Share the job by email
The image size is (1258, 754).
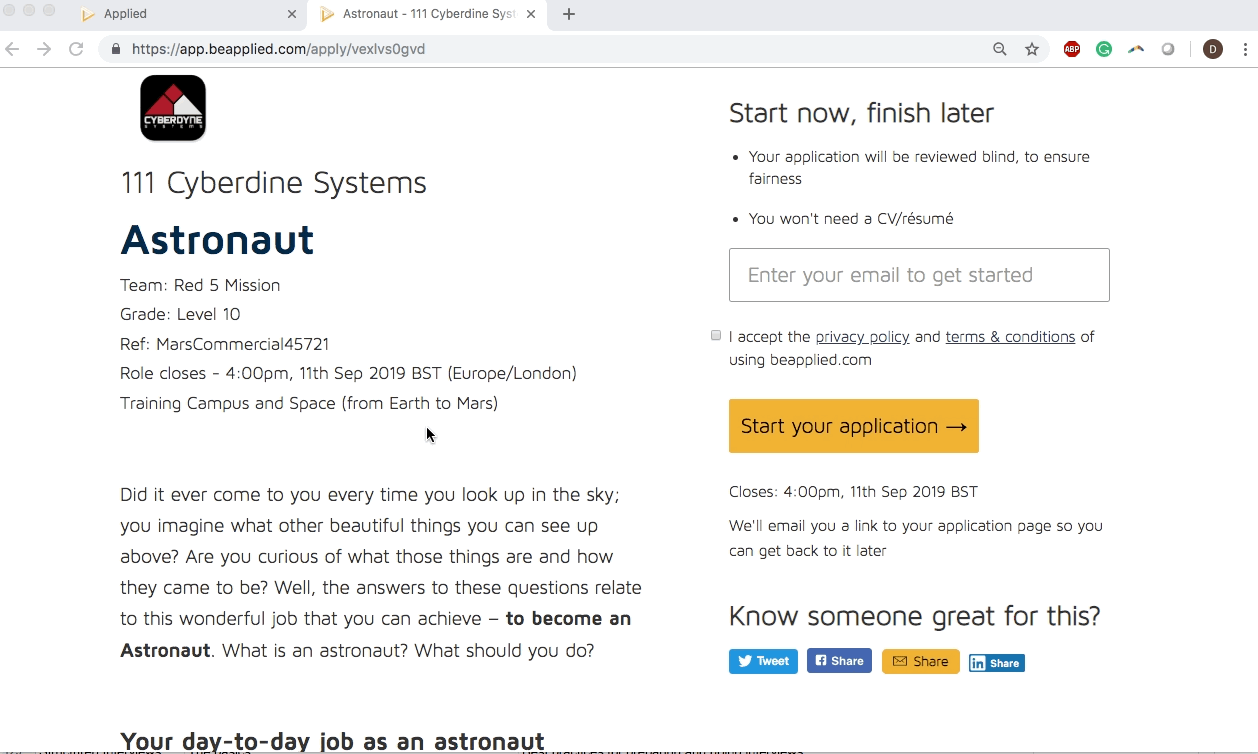(x=920, y=662)
